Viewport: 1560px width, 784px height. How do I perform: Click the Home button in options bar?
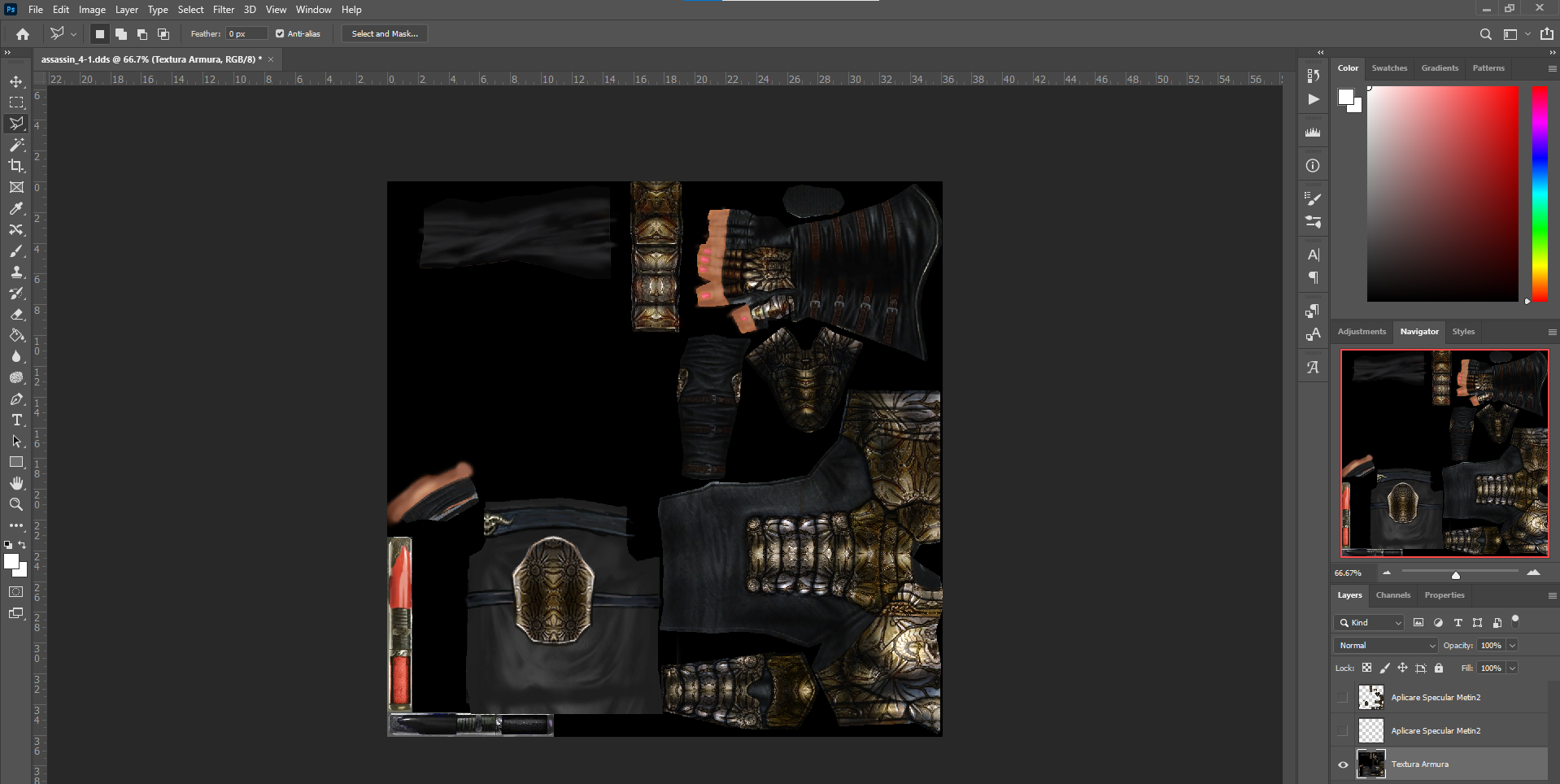[23, 34]
